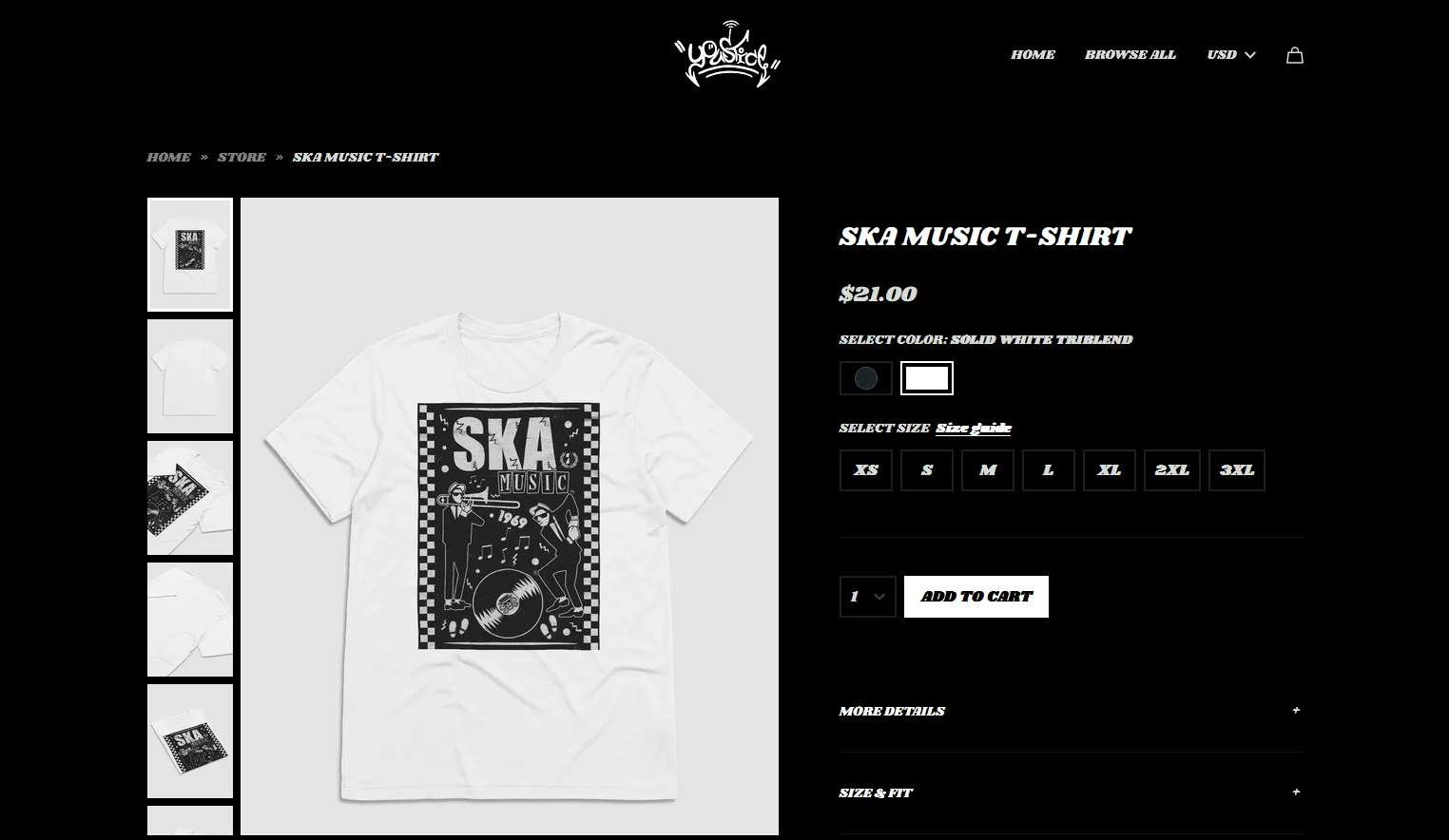This screenshot has width=1449, height=840.
Task: View folded shirt thumbnail
Action: 190,741
